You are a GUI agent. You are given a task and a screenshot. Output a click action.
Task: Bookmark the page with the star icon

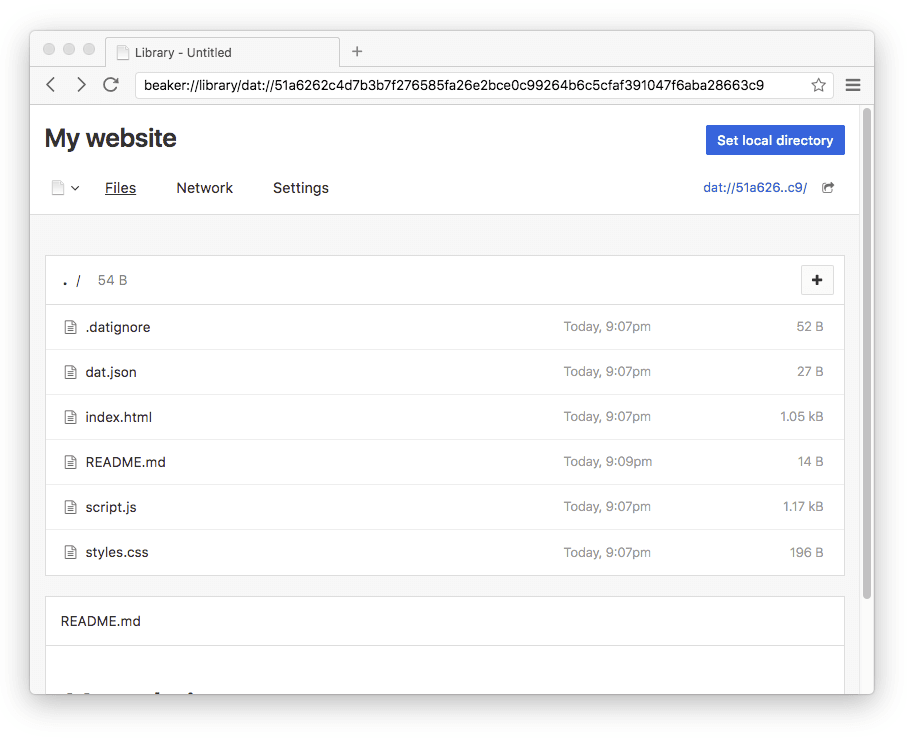point(818,86)
